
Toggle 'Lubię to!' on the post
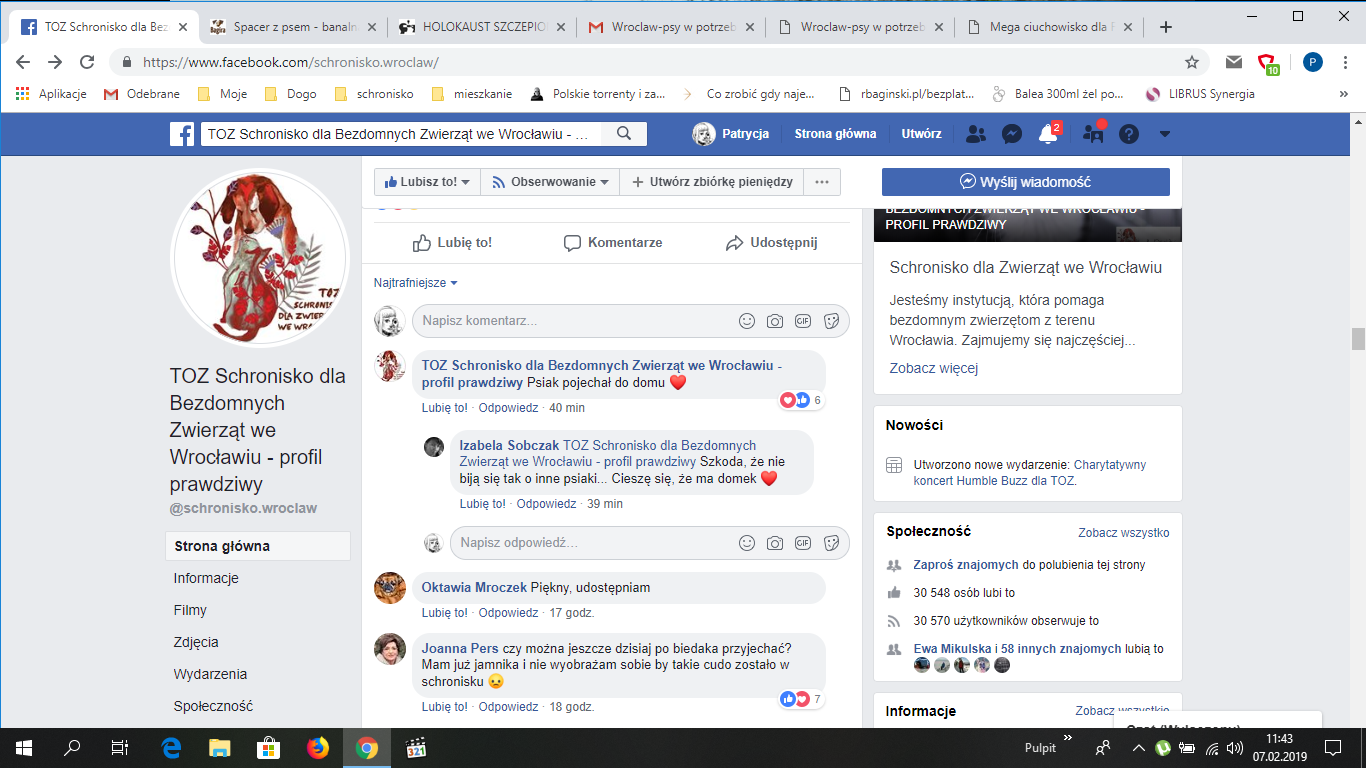pyautogui.click(x=453, y=243)
